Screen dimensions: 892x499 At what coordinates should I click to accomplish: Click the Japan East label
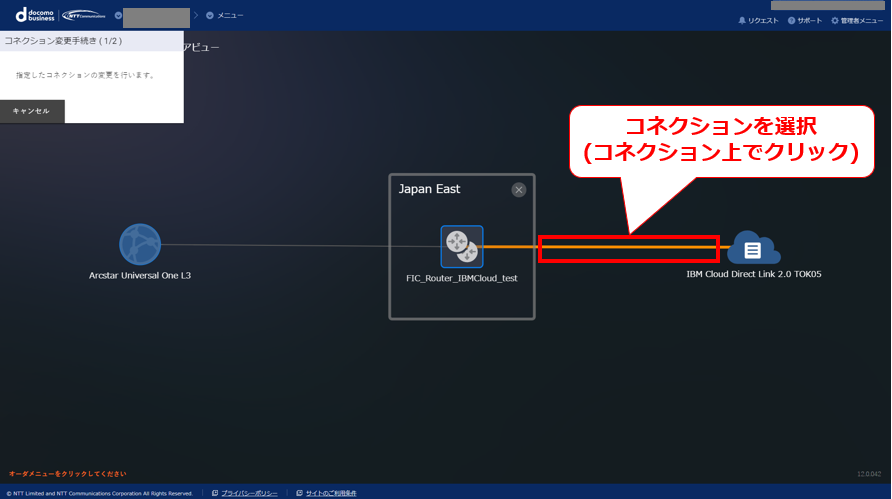[429, 189]
